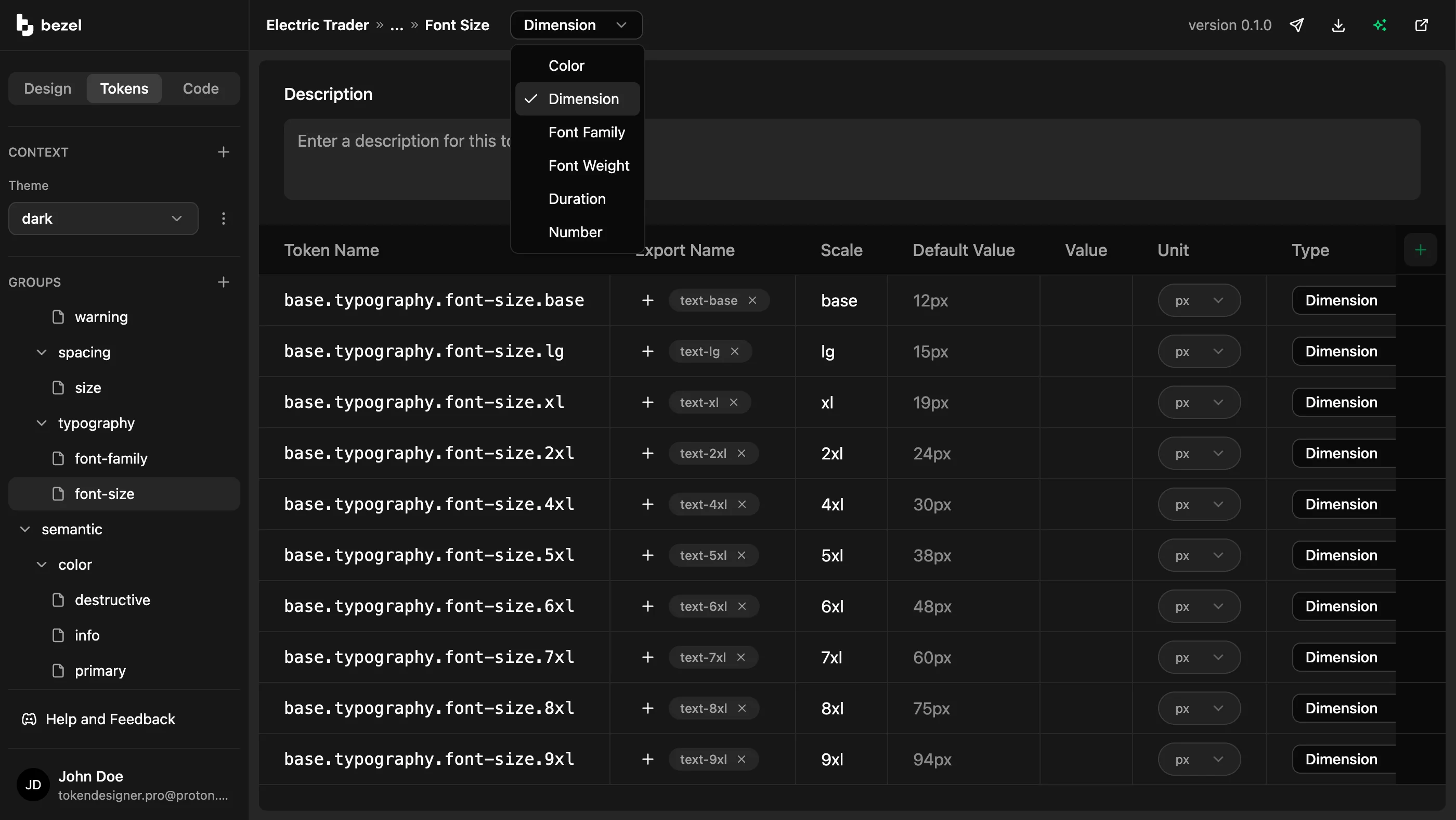Open theme options three-dot menu
The image size is (1456, 820).
[x=223, y=219]
